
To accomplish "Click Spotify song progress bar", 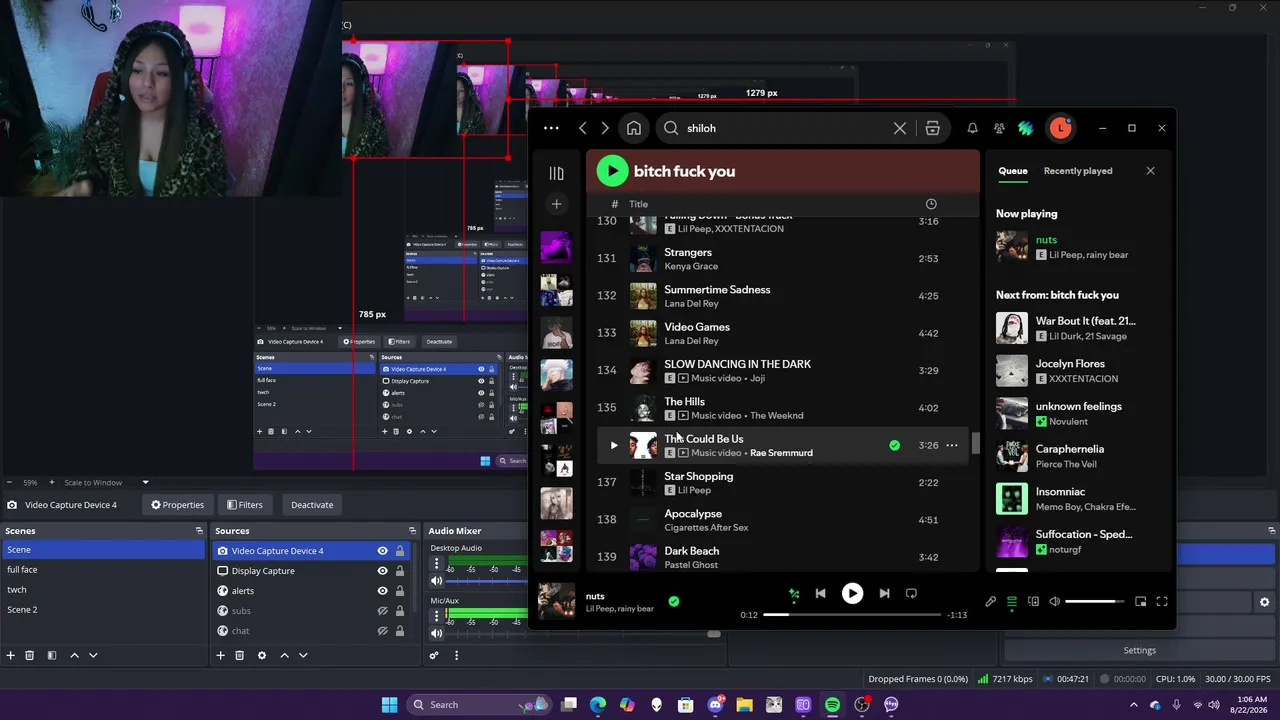I will pyautogui.click(x=852, y=615).
